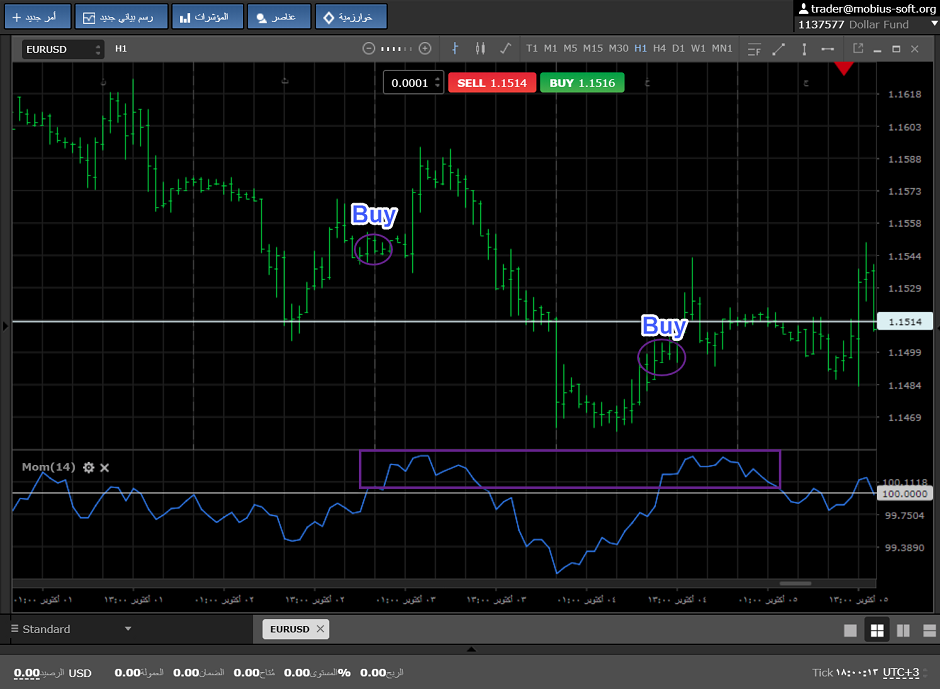Click the 100.0000 momentum level label
Viewport: 940px width, 689px height.
[905, 494]
